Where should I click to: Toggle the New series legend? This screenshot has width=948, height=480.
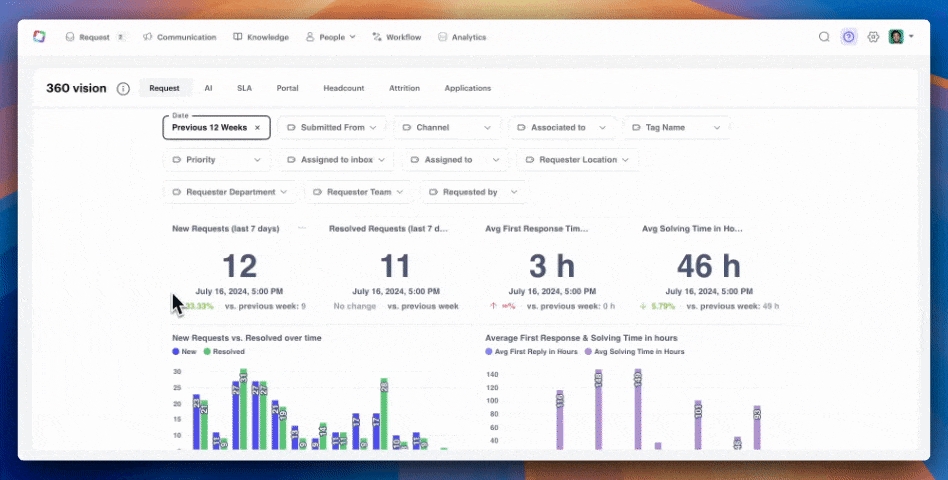pos(185,352)
